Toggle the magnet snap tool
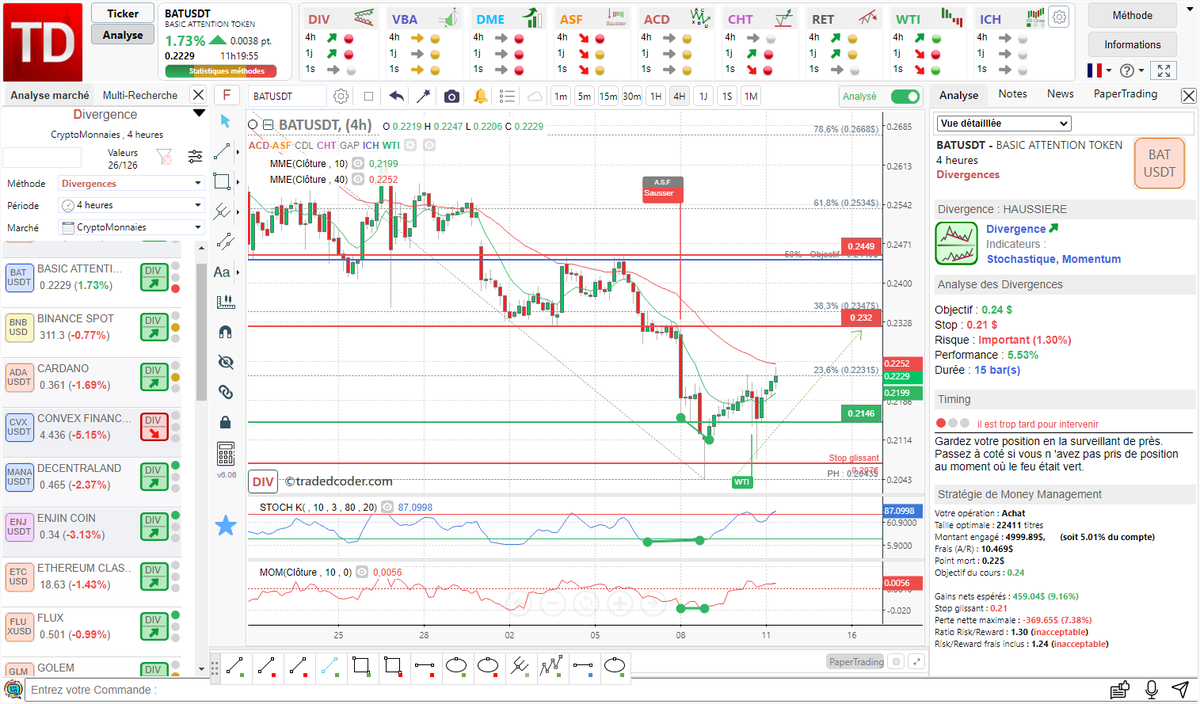Image resolution: width=1200 pixels, height=704 pixels. point(225,331)
